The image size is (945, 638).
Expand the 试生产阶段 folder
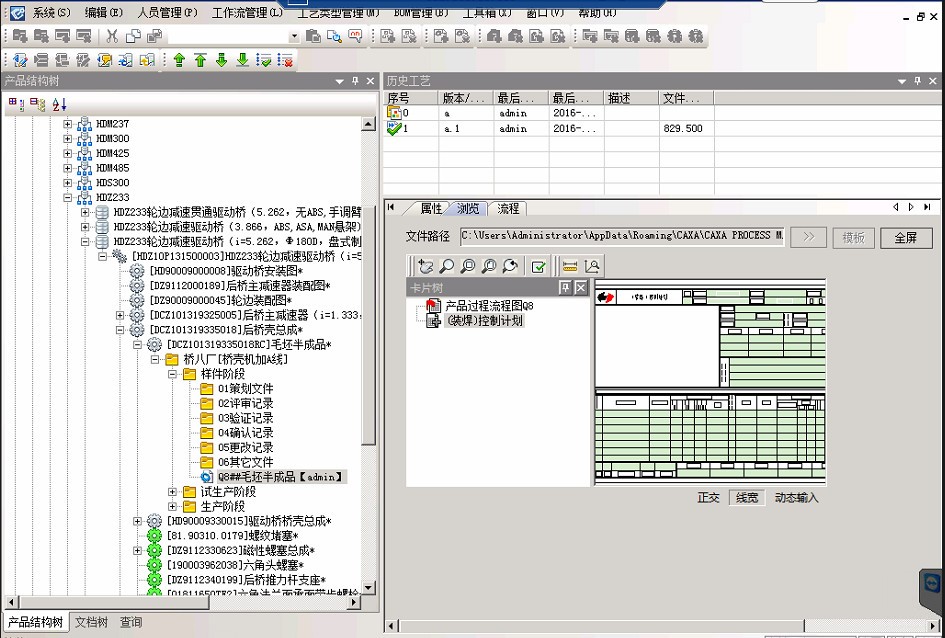click(172, 492)
